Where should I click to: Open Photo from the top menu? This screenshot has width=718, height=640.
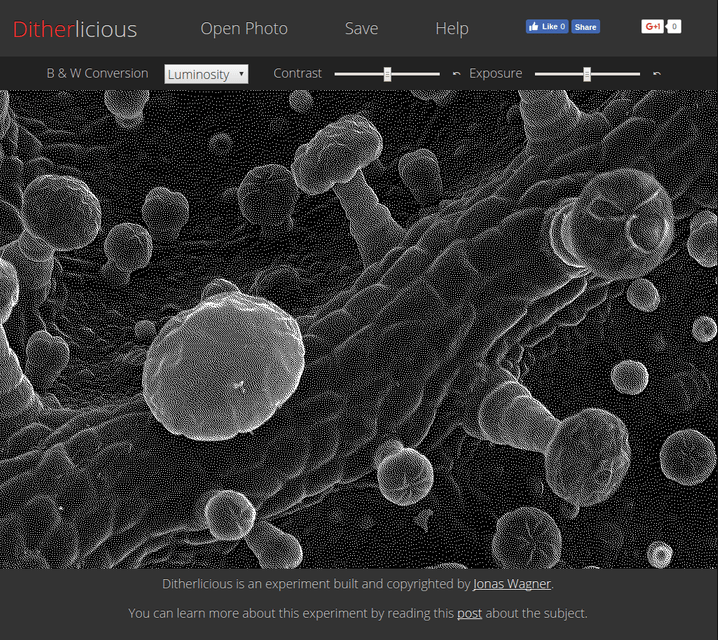[x=244, y=29]
